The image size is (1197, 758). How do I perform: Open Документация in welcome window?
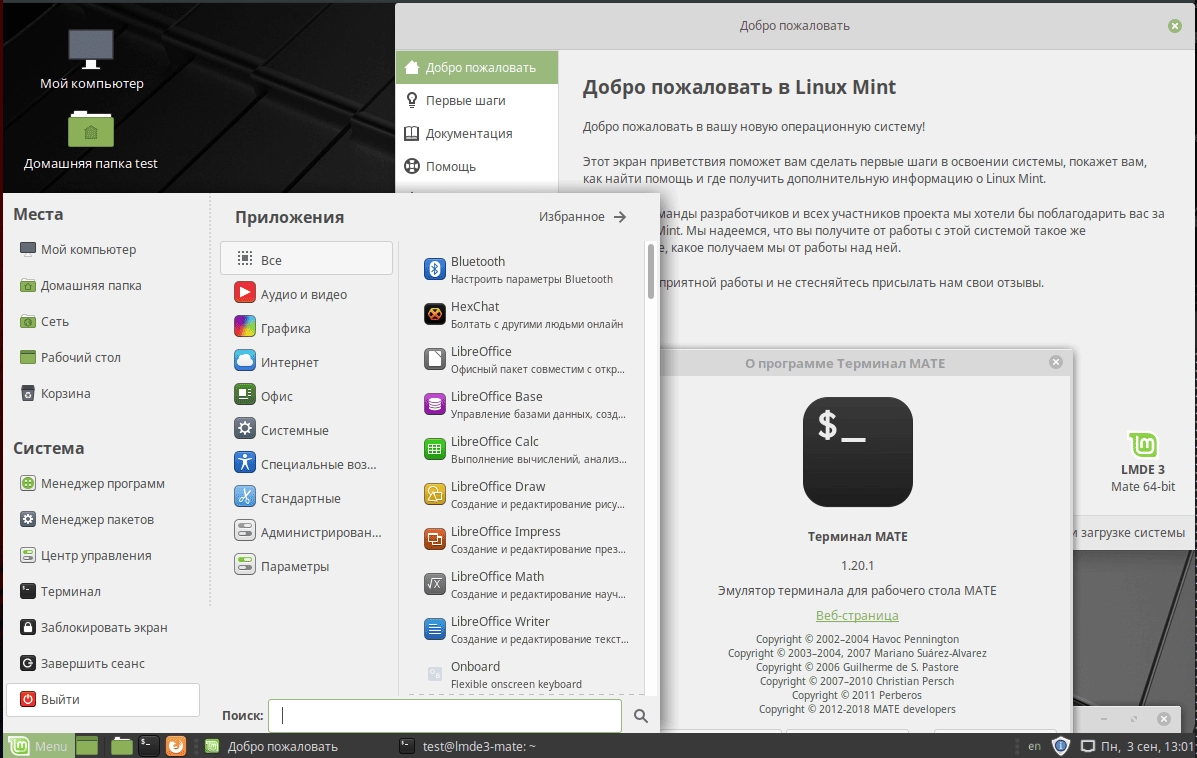click(477, 133)
